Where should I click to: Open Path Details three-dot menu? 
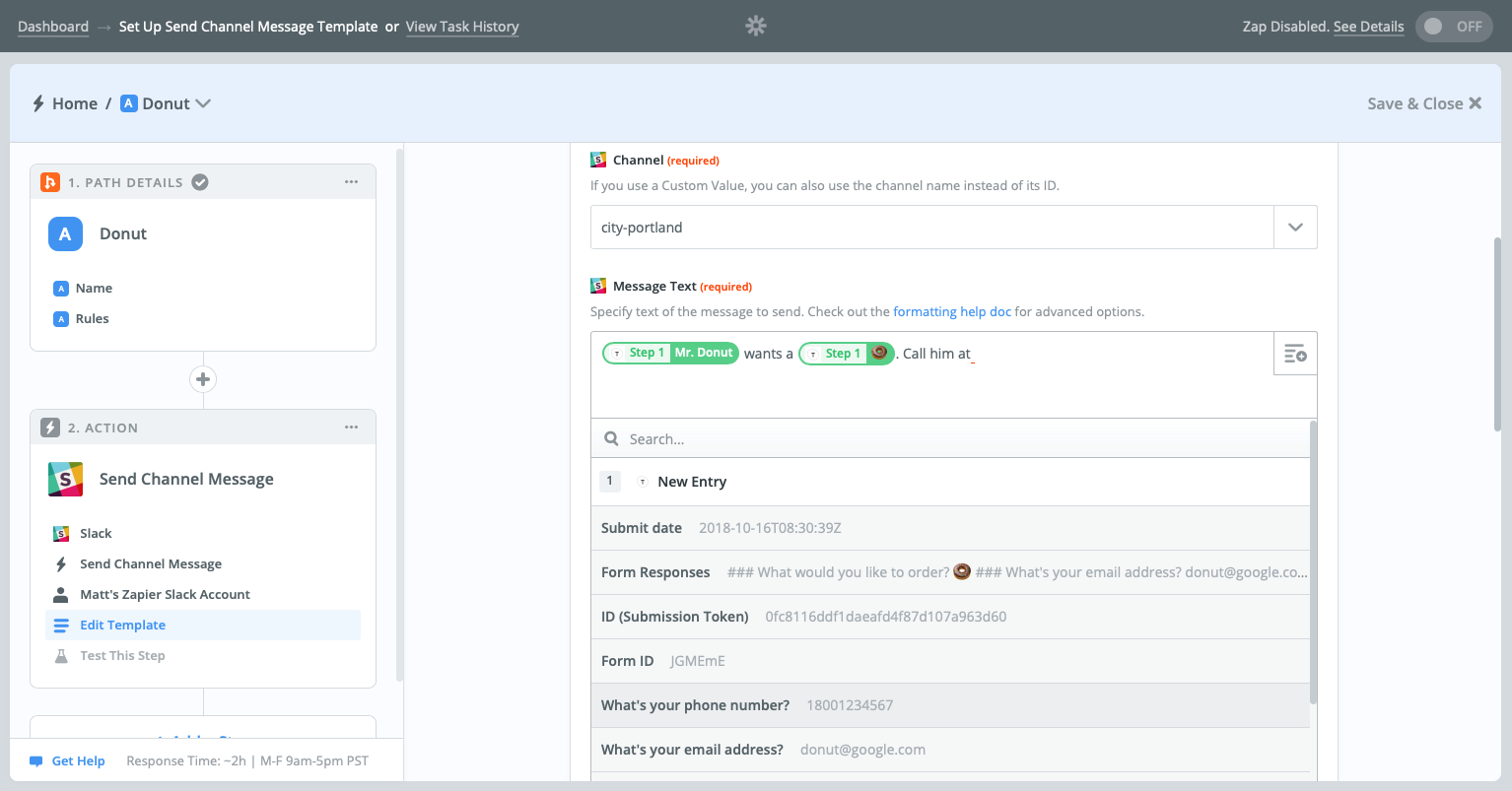click(351, 182)
